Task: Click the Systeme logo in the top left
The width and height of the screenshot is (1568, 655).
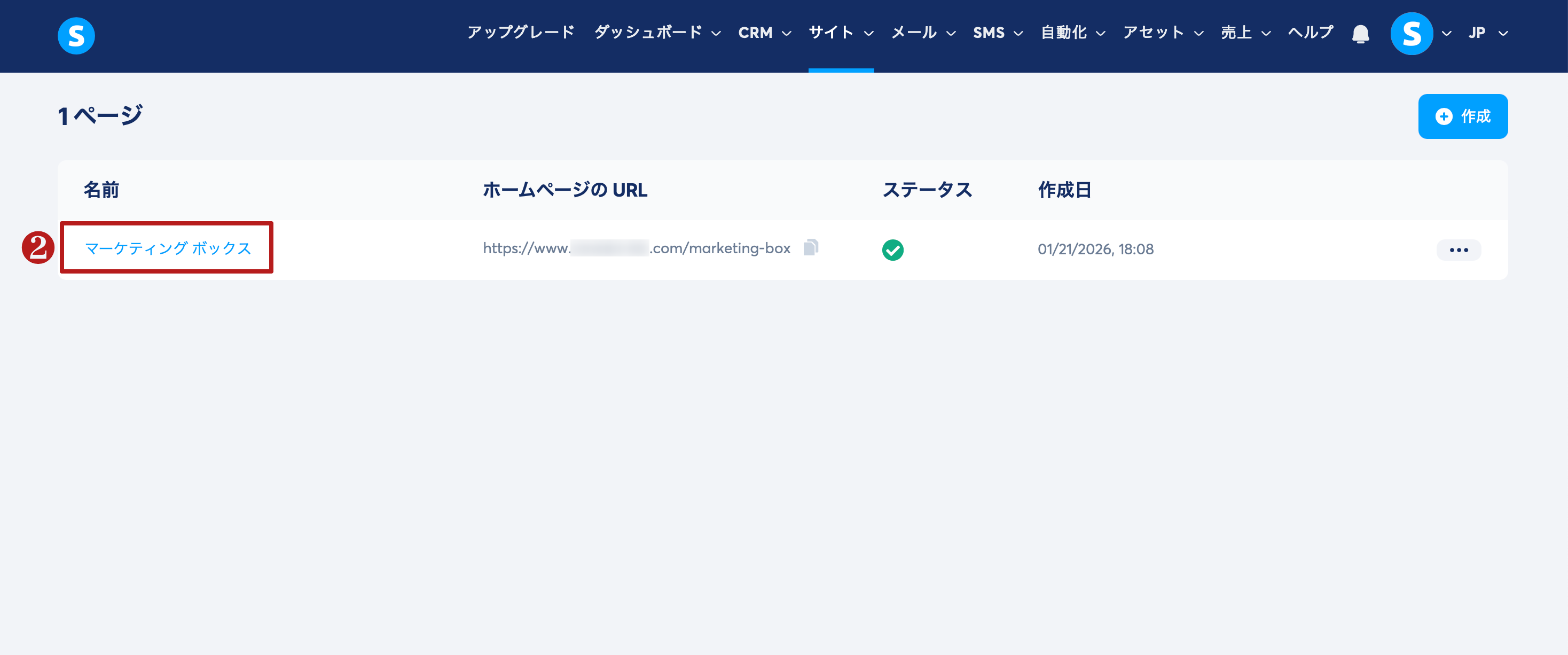Action: (x=76, y=35)
